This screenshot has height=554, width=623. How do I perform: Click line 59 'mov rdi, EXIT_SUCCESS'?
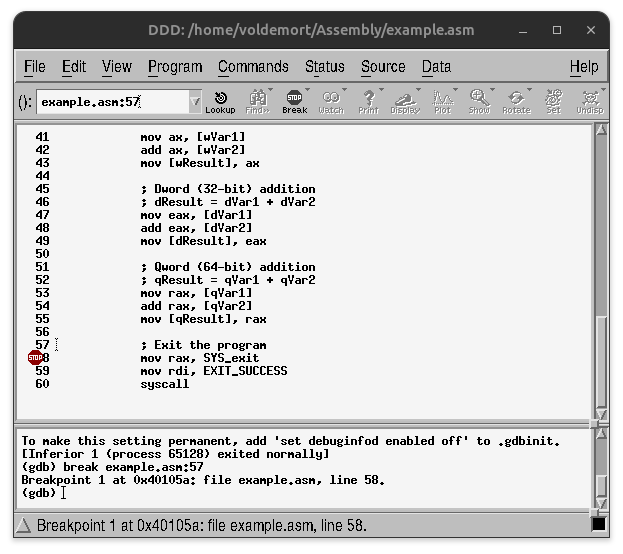coord(214,371)
